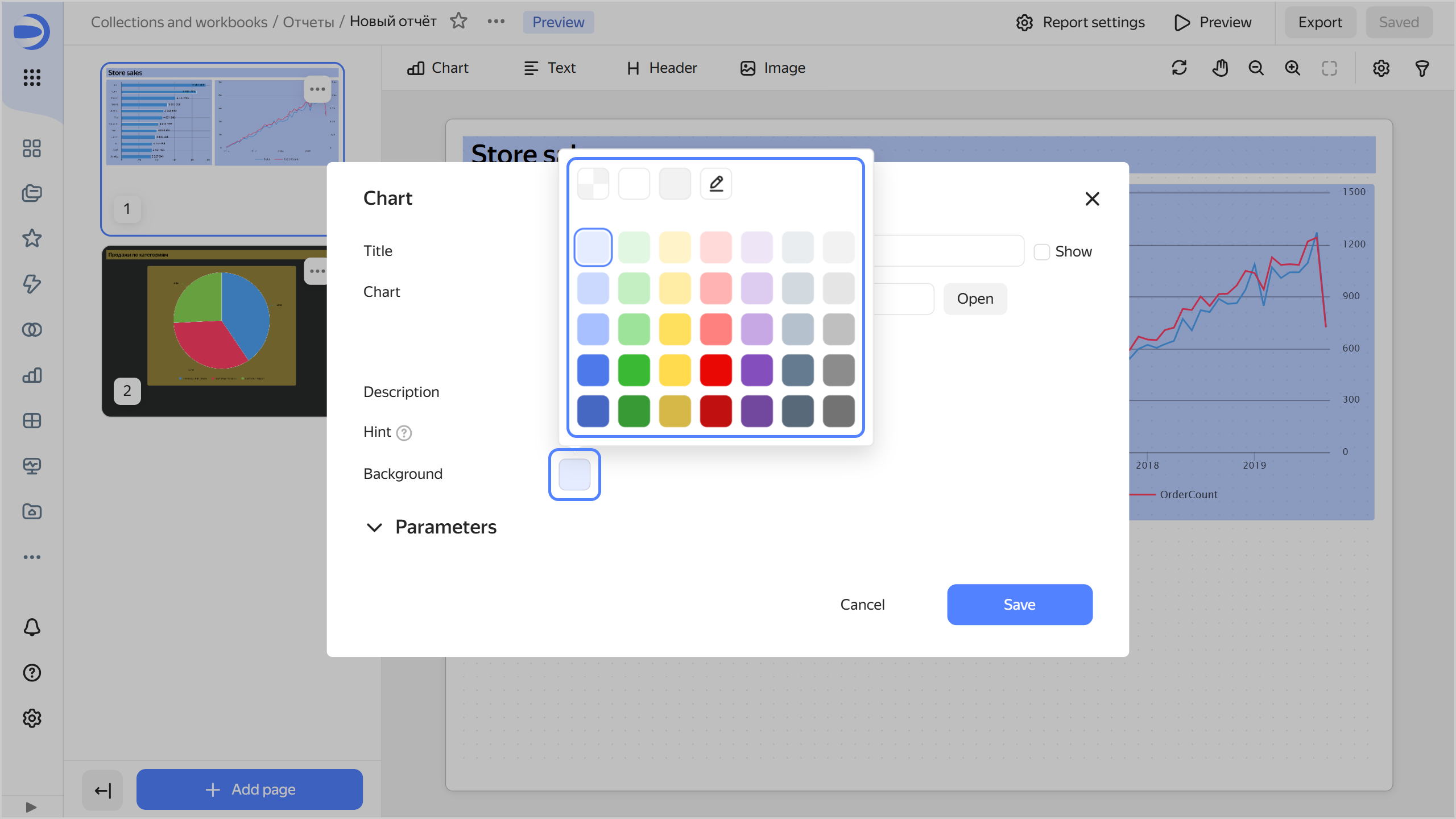Image resolution: width=1456 pixels, height=819 pixels.
Task: Click the refresh icon in toolbar
Action: (1179, 68)
